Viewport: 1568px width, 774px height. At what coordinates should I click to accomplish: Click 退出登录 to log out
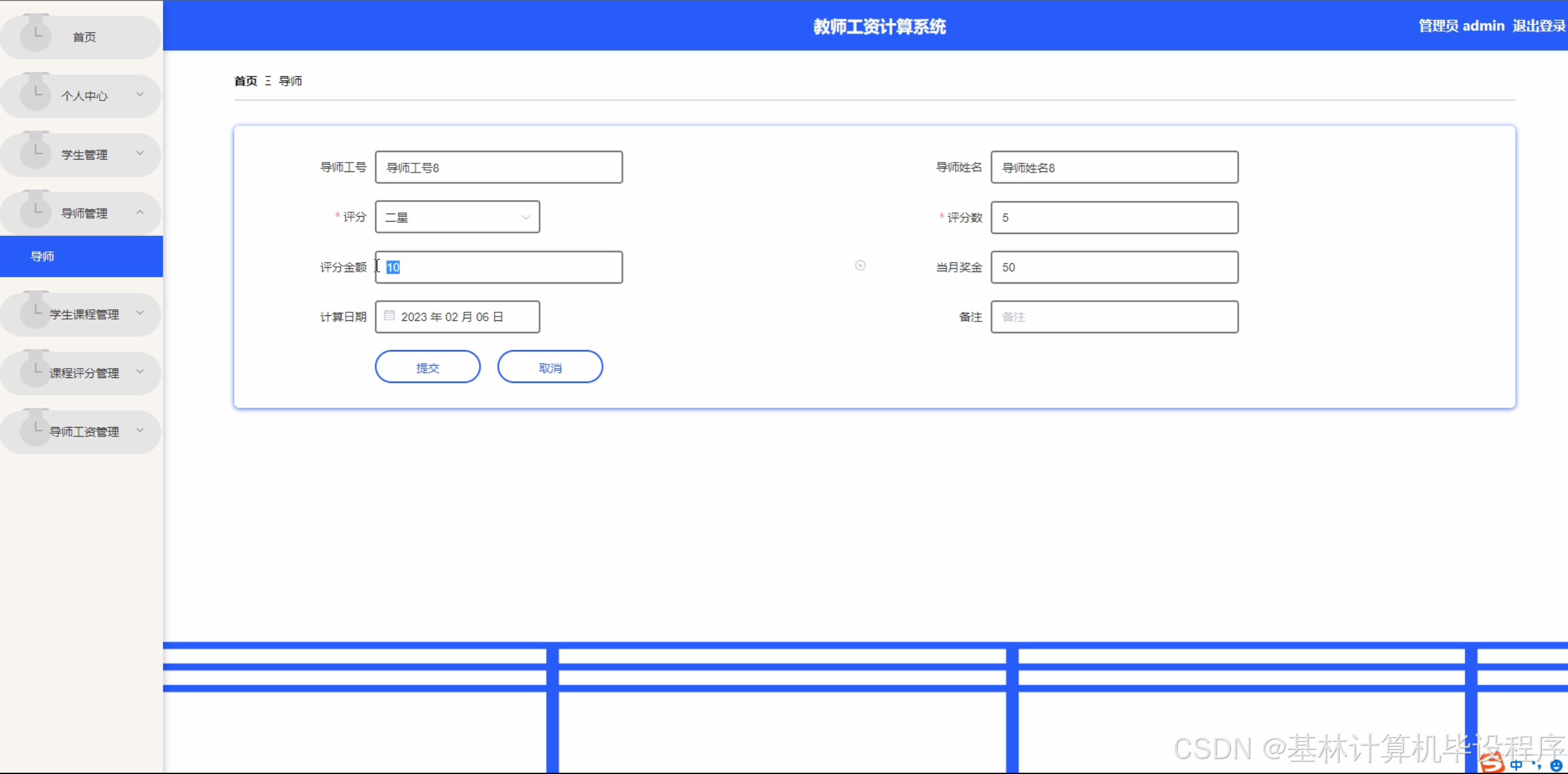click(x=1538, y=26)
